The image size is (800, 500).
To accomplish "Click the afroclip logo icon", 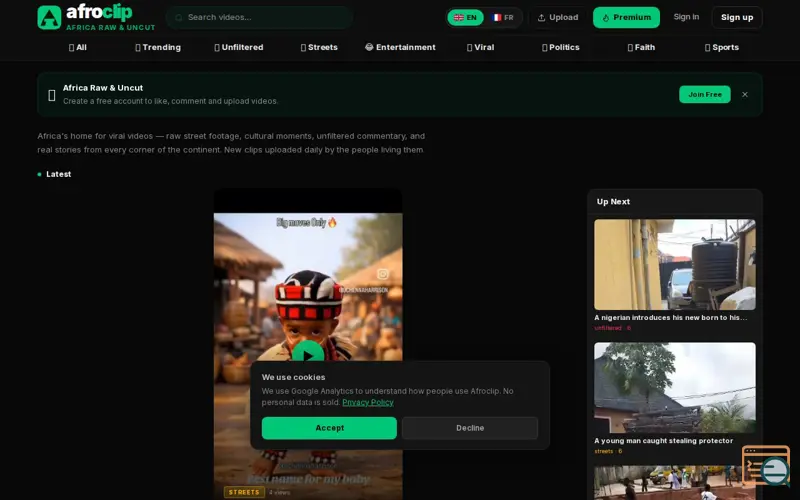I will (x=49, y=17).
